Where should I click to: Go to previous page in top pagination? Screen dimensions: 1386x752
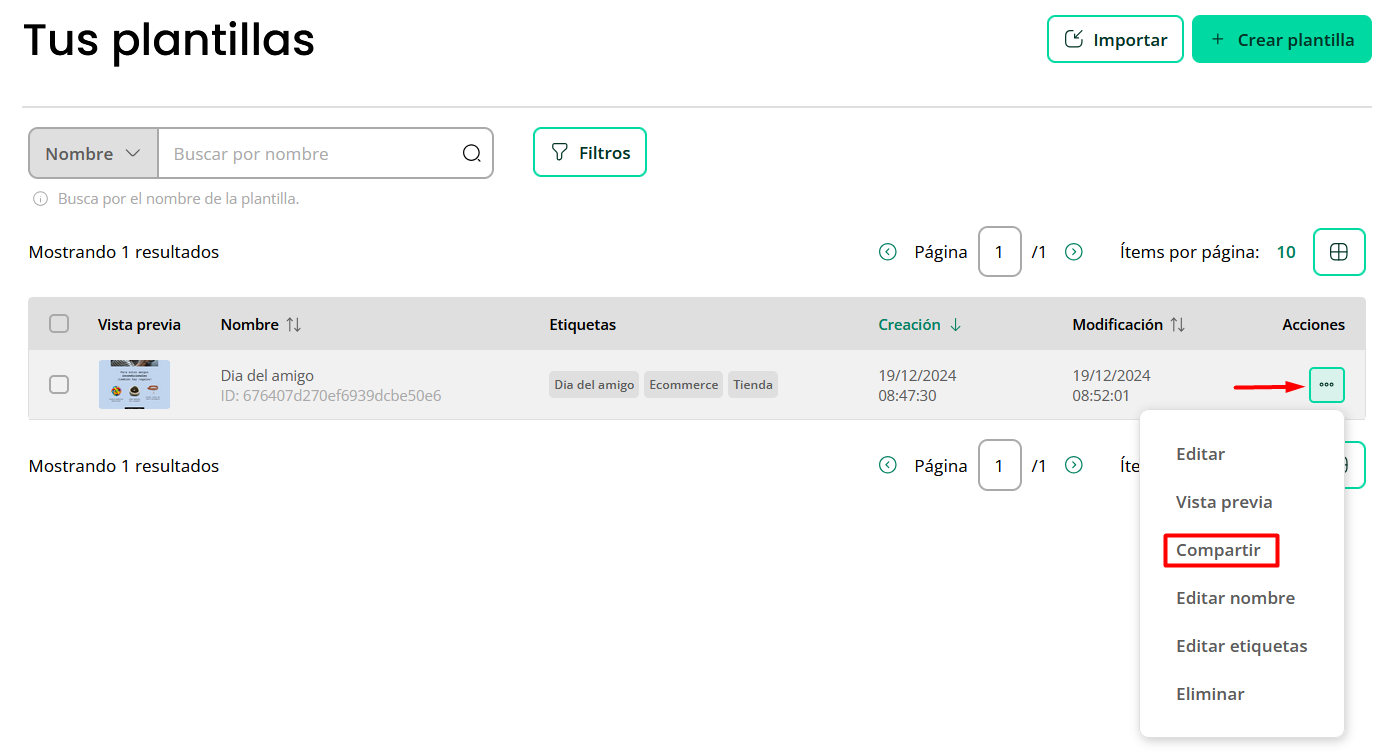[887, 252]
